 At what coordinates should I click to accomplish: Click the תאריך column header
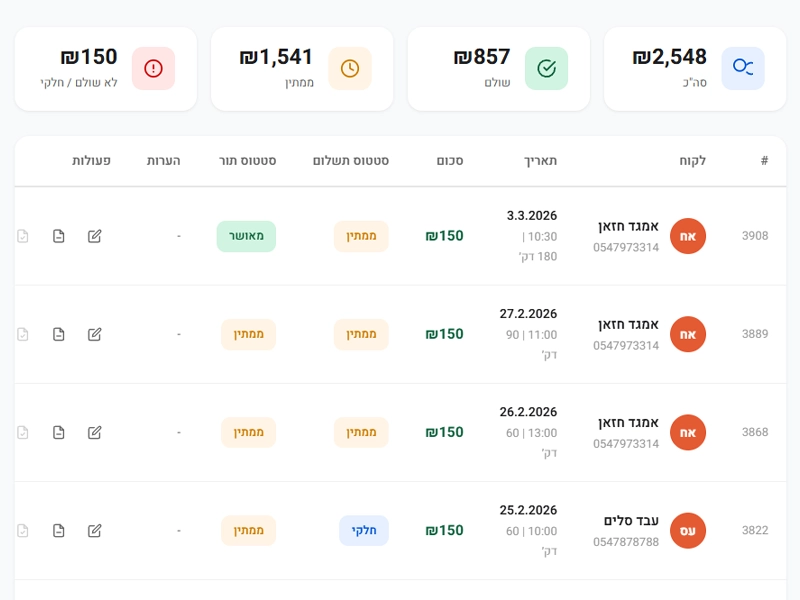pyautogui.click(x=541, y=161)
